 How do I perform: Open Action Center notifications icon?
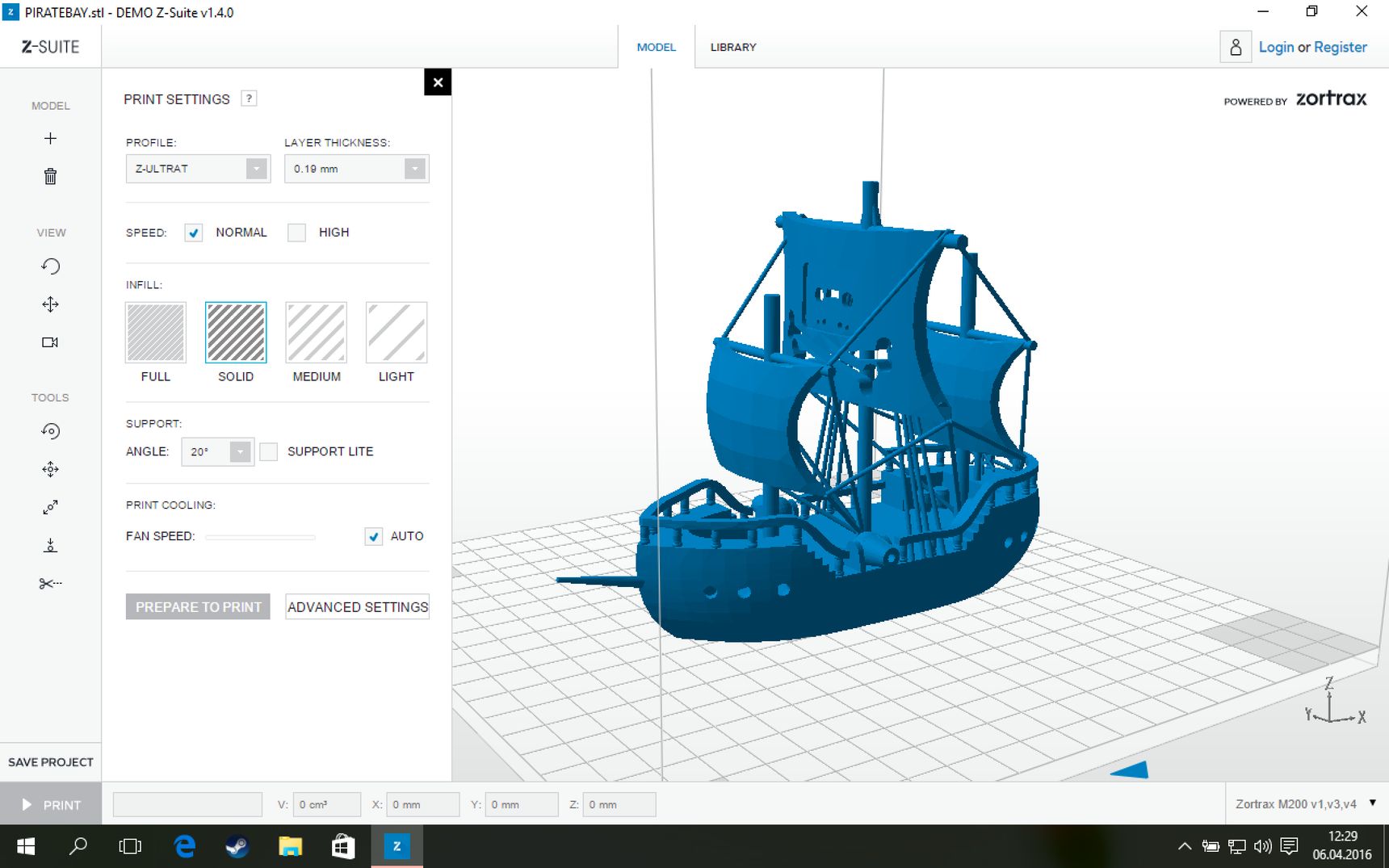coord(1289,846)
